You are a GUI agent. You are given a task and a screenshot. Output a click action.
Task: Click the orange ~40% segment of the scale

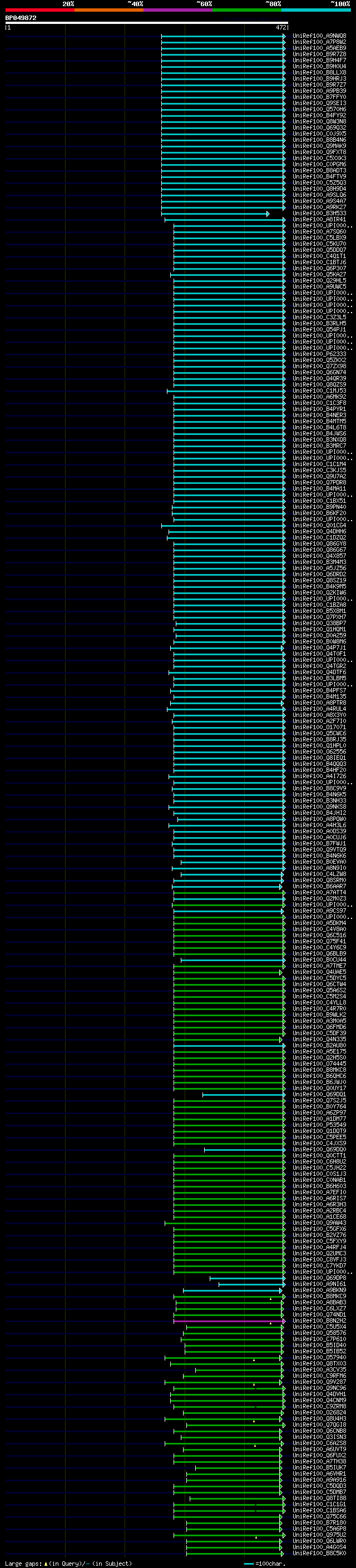(109, 10)
